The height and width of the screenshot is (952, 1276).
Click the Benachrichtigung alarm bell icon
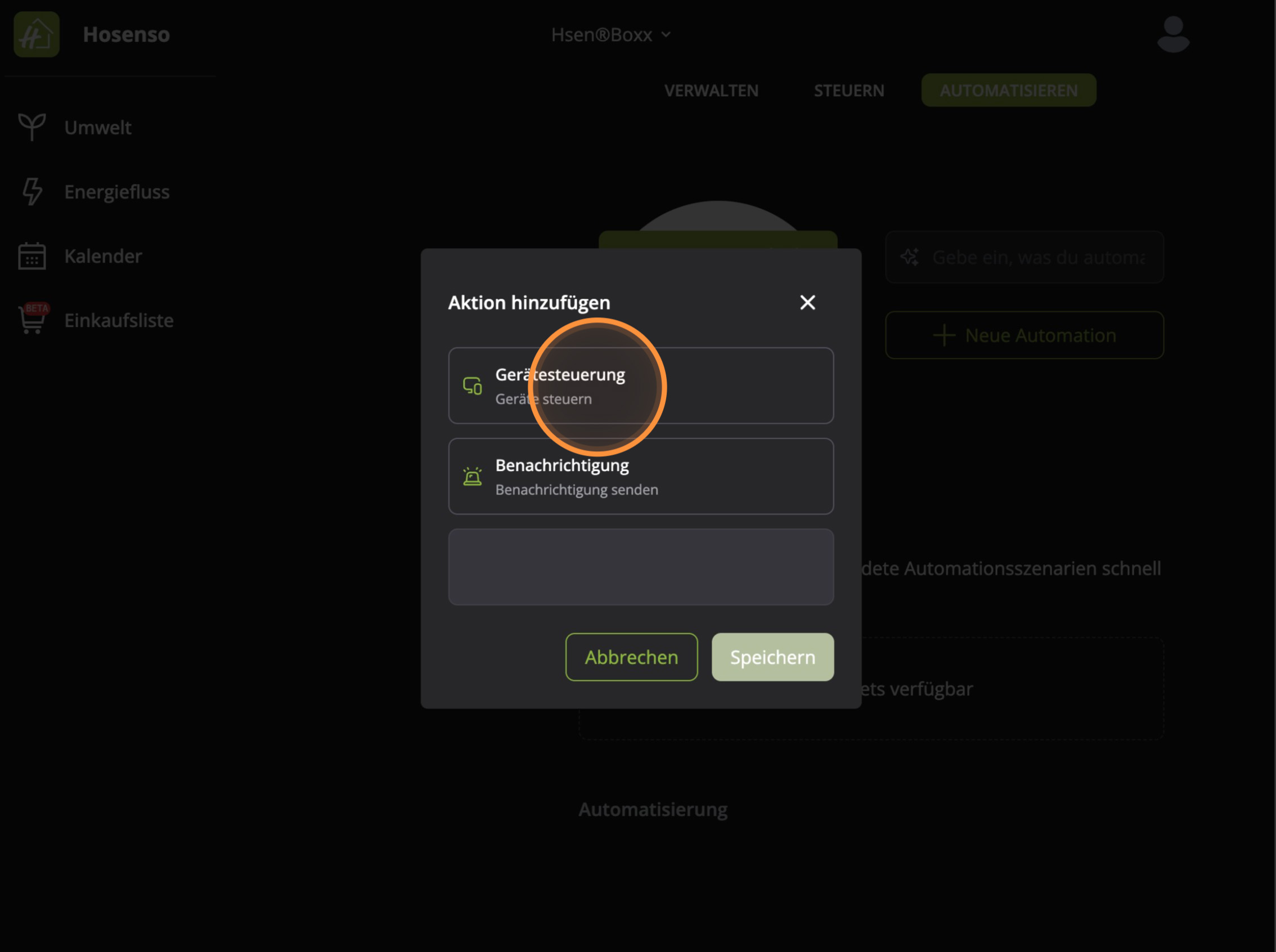[473, 477]
